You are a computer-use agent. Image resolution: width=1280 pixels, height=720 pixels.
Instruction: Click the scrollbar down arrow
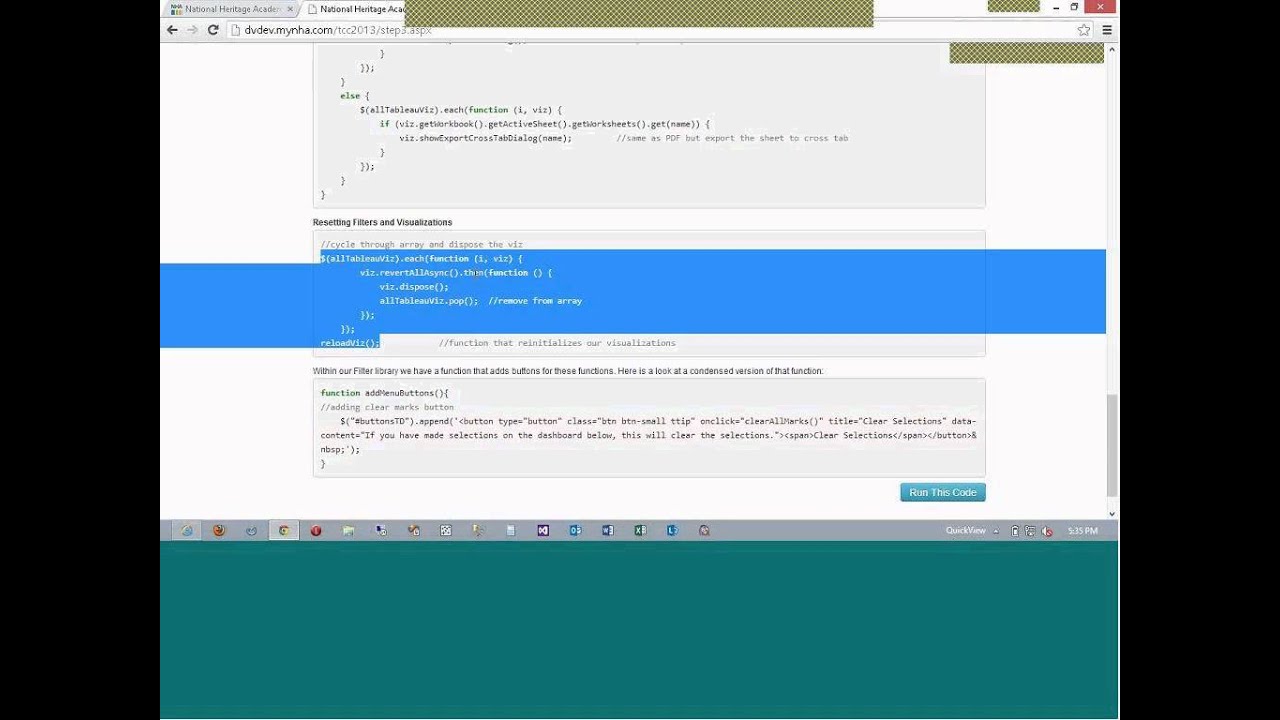pyautogui.click(x=1112, y=513)
